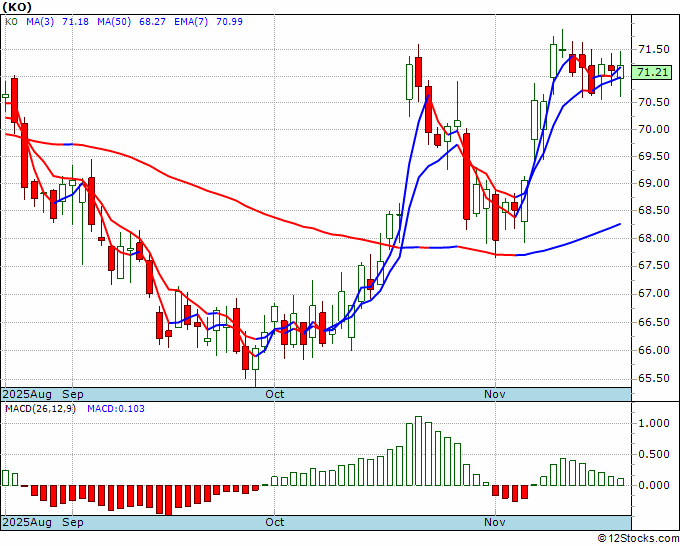Screen dimensions: 680x546
Task: Click Oct on the MACD timeline
Action: tap(275, 522)
